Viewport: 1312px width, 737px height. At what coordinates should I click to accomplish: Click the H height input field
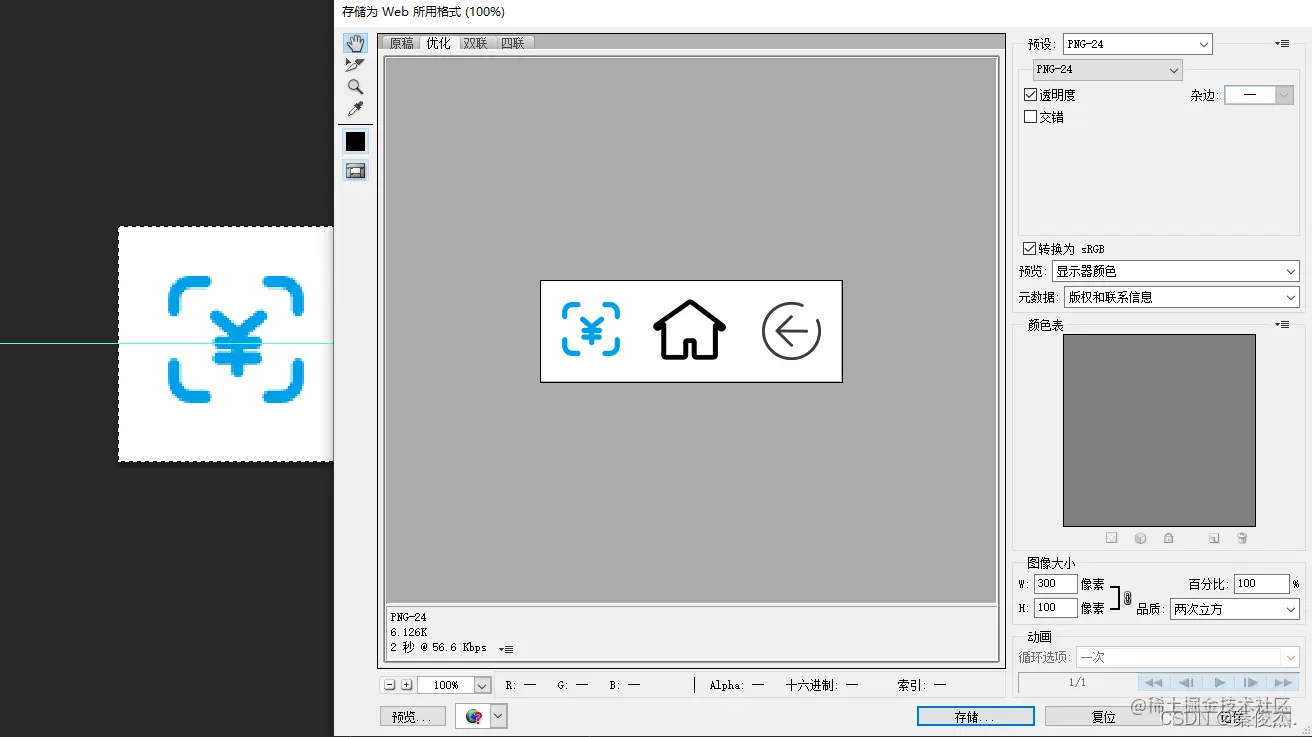[x=1055, y=608]
